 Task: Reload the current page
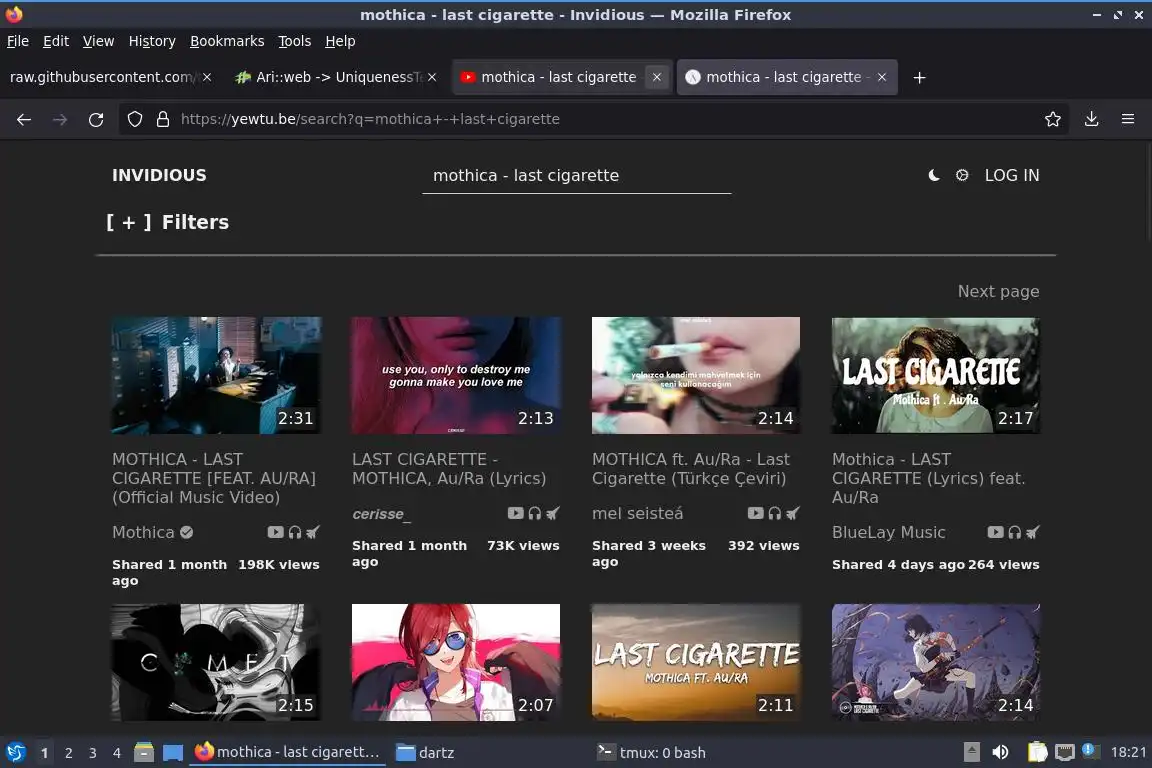coord(96,119)
